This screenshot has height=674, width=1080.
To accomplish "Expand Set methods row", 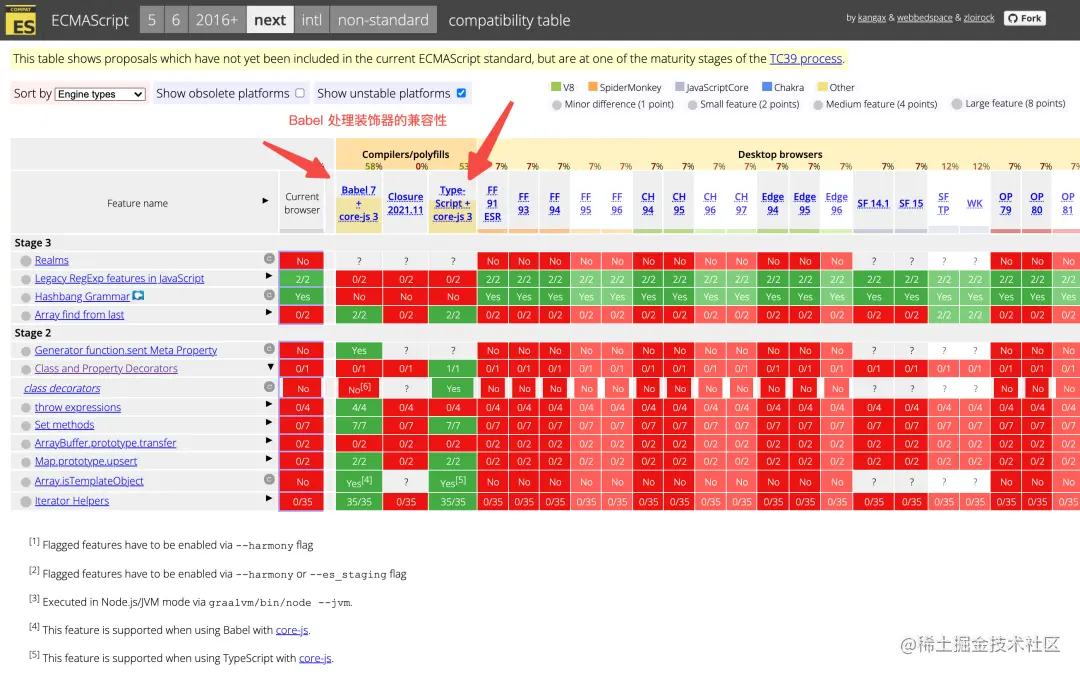I will (269, 423).
